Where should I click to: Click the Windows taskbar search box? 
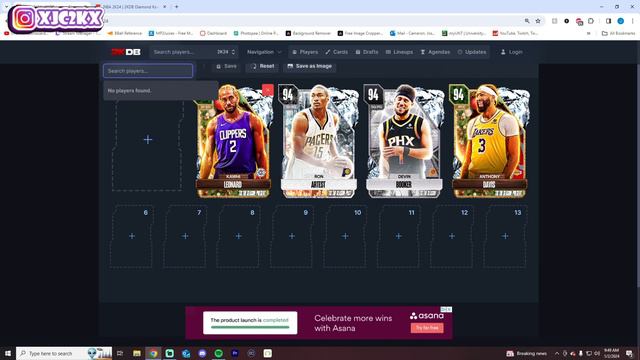(64, 353)
